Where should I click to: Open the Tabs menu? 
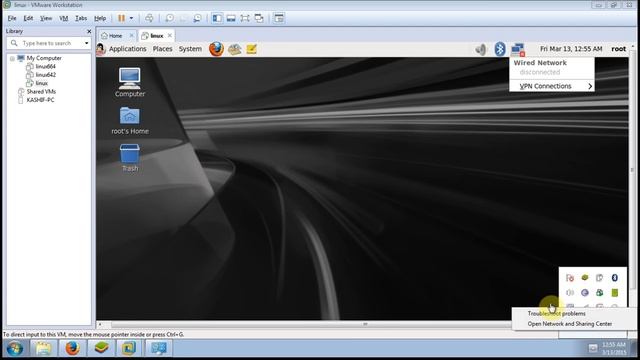[81, 18]
